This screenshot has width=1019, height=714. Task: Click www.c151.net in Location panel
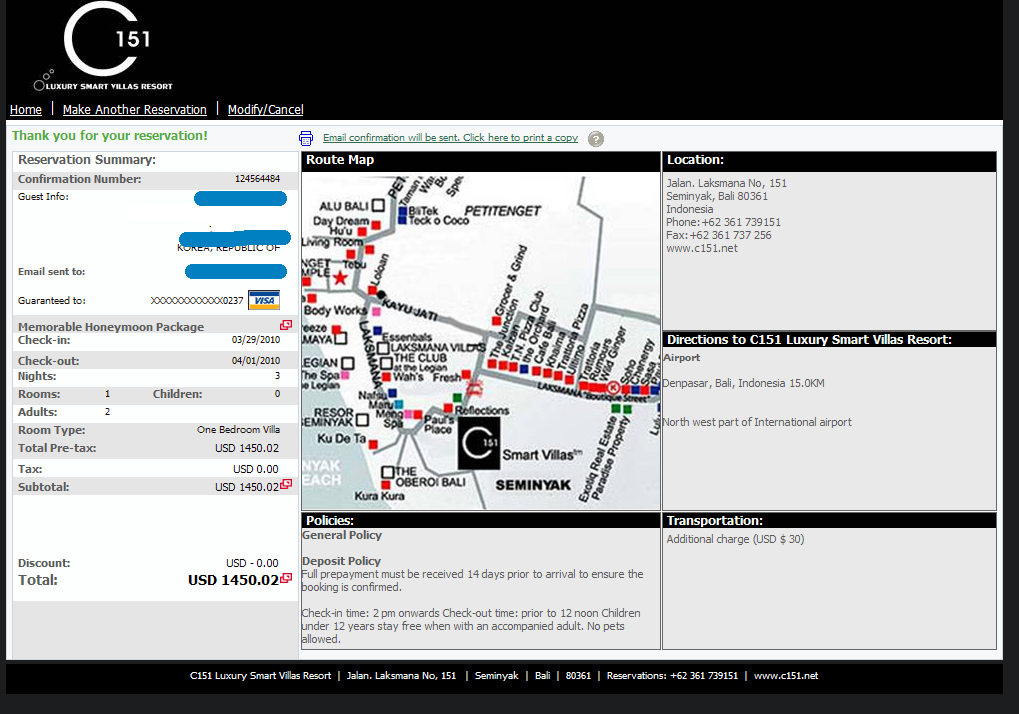702,248
